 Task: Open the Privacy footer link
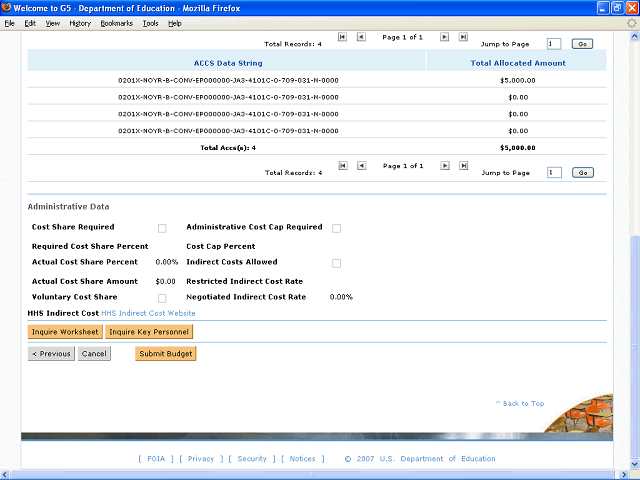tap(201, 459)
